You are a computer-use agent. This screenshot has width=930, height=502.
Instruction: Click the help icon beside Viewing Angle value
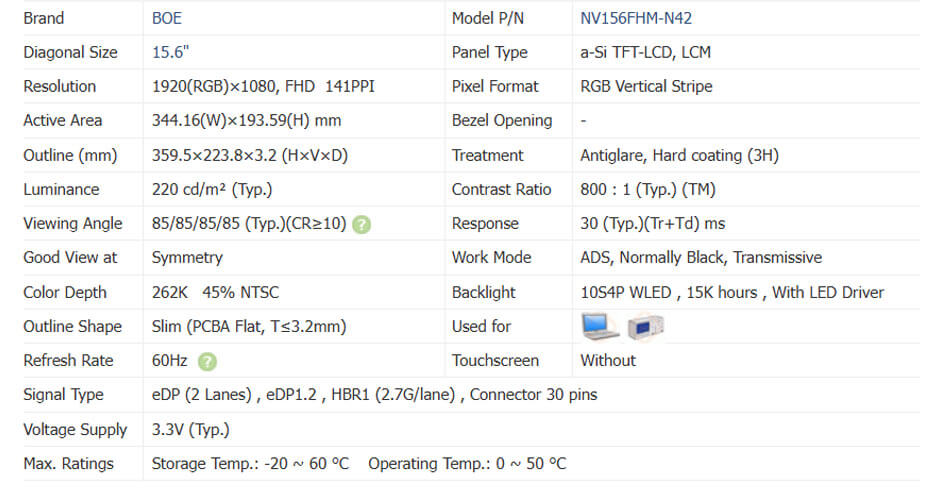tap(362, 224)
